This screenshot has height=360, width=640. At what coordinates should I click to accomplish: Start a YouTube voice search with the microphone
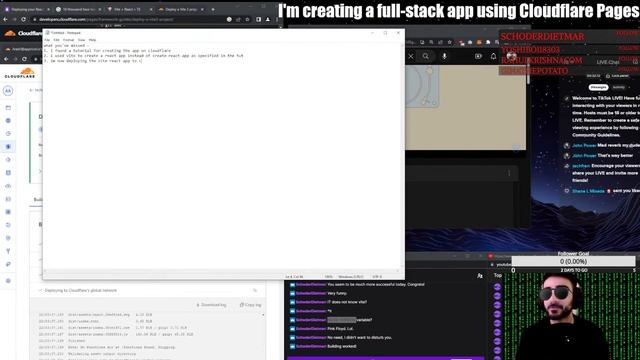444,56
